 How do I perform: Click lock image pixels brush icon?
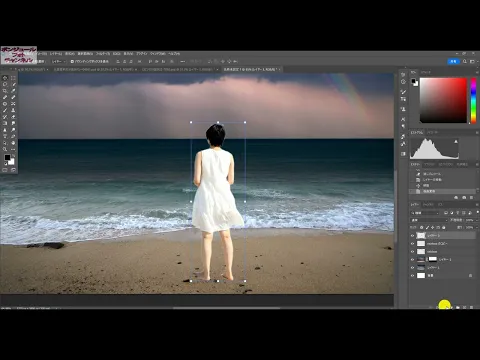pyautogui.click(x=428, y=227)
